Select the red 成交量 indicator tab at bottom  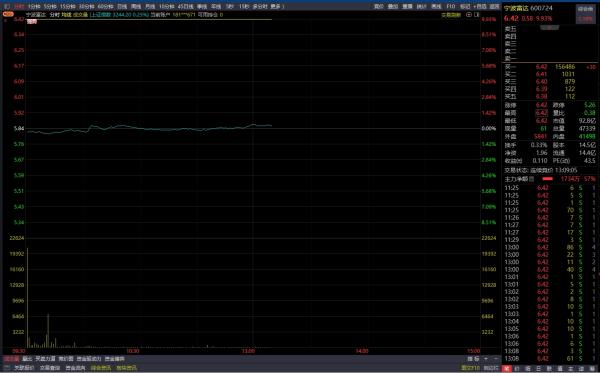pos(11,359)
